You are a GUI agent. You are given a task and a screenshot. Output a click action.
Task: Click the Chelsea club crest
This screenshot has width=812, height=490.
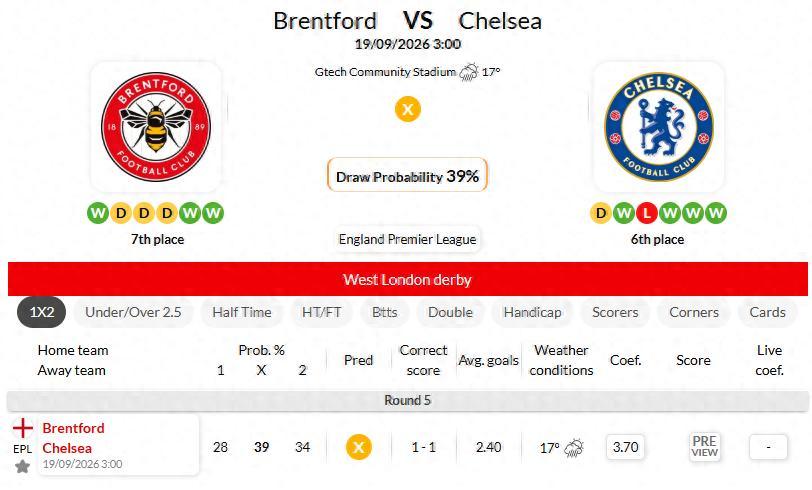click(659, 127)
